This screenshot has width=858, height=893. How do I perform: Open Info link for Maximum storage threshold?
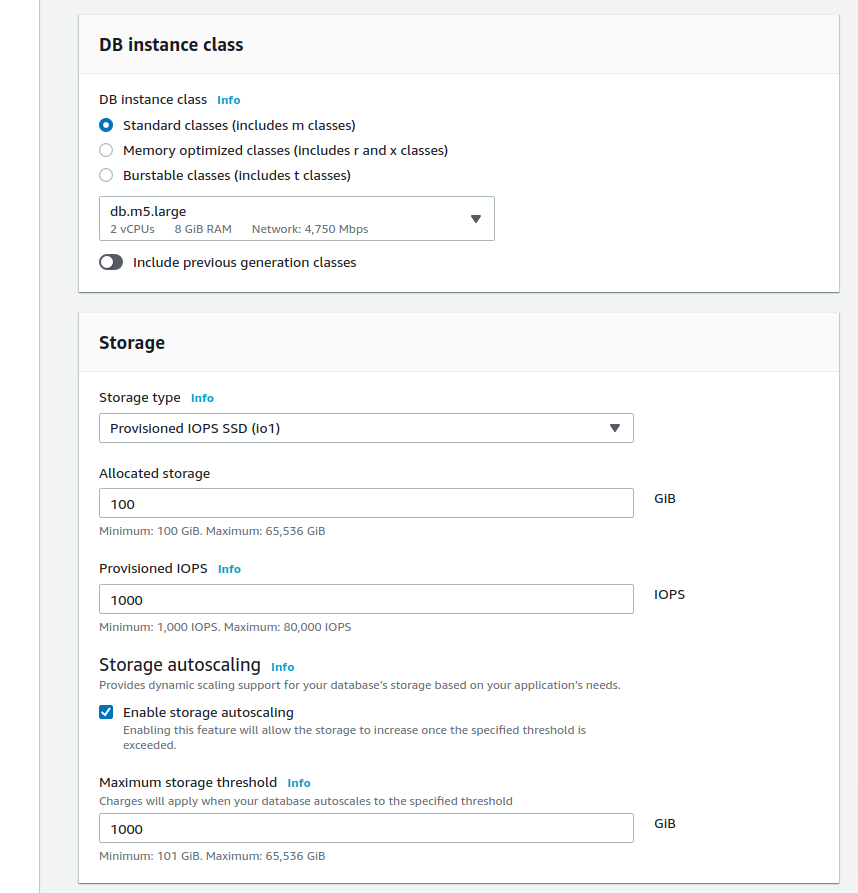(299, 783)
